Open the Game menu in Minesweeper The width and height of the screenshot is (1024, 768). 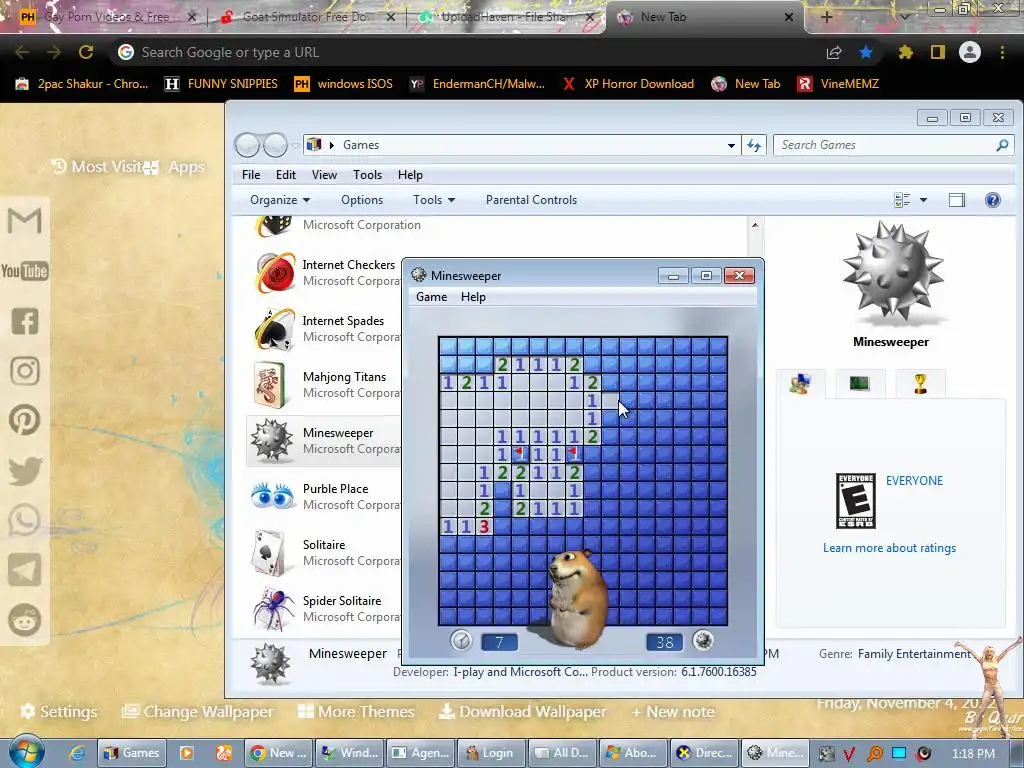[432, 297]
